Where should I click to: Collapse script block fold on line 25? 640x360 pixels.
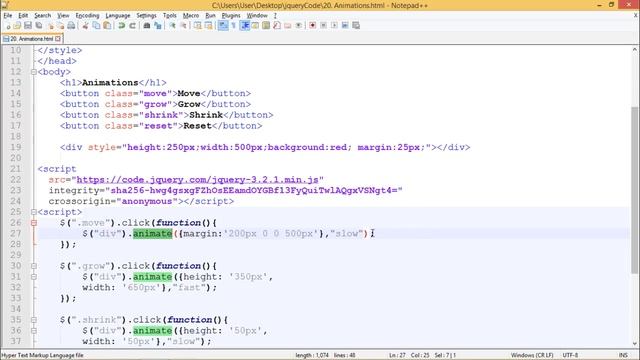click(34, 212)
